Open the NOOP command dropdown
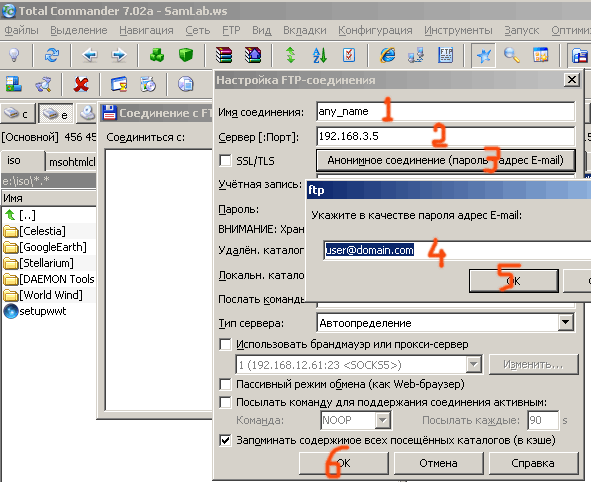The image size is (591, 482). 383,420
